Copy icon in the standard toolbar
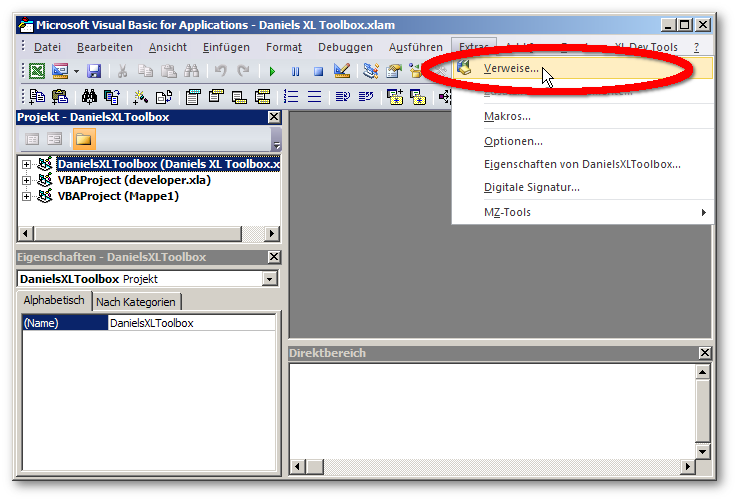This screenshot has height=501, width=737. pyautogui.click(x=145, y=71)
